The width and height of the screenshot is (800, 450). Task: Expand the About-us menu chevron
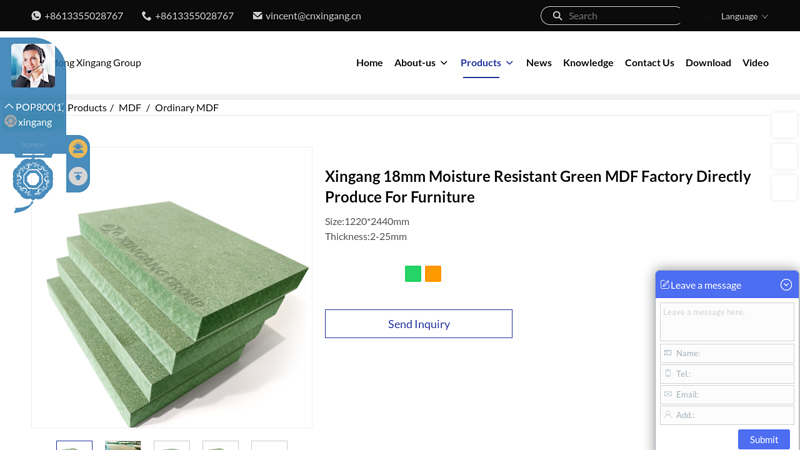(x=444, y=63)
